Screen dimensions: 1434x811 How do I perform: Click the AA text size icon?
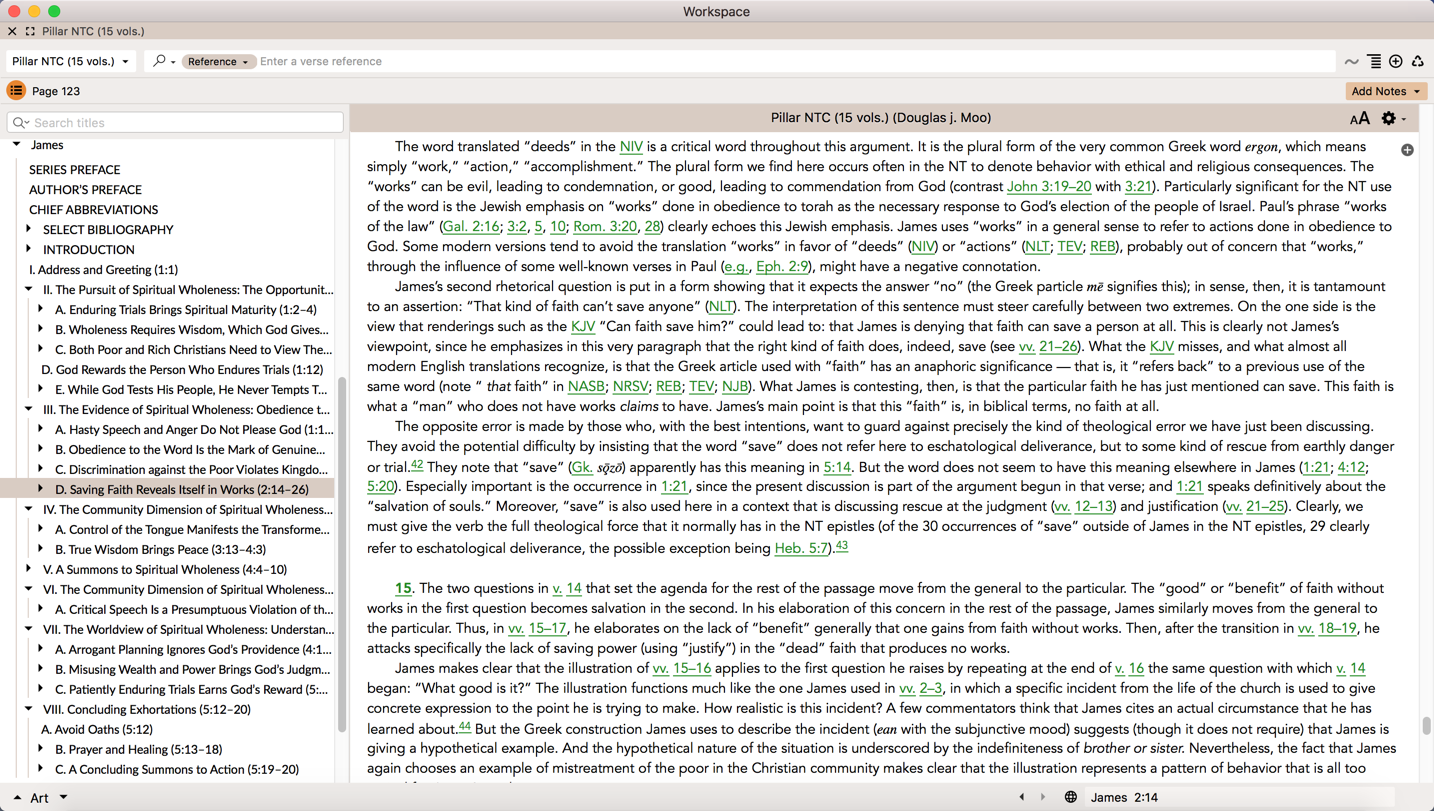[x=1360, y=119]
